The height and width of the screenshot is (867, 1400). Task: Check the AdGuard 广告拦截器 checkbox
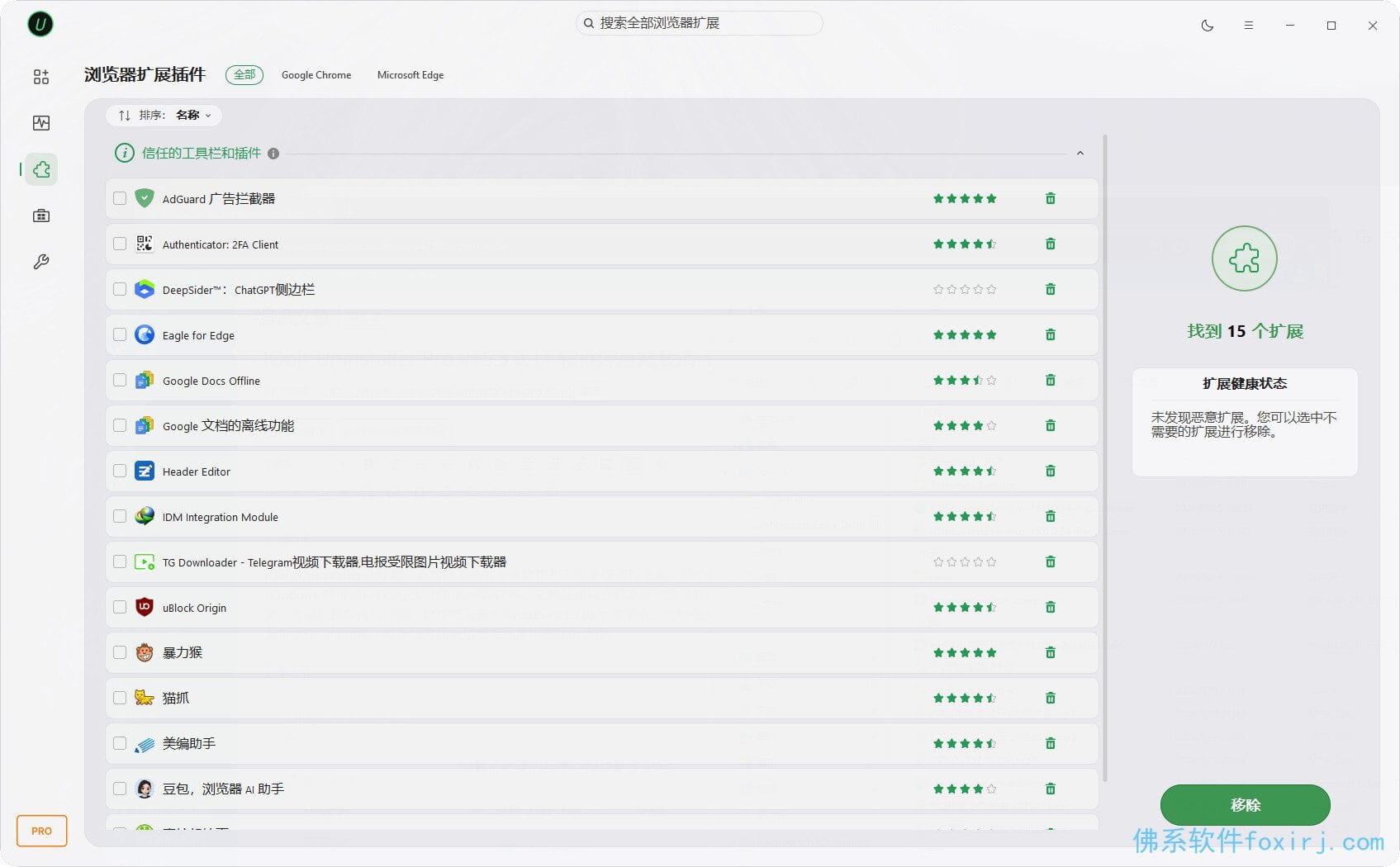coord(120,198)
